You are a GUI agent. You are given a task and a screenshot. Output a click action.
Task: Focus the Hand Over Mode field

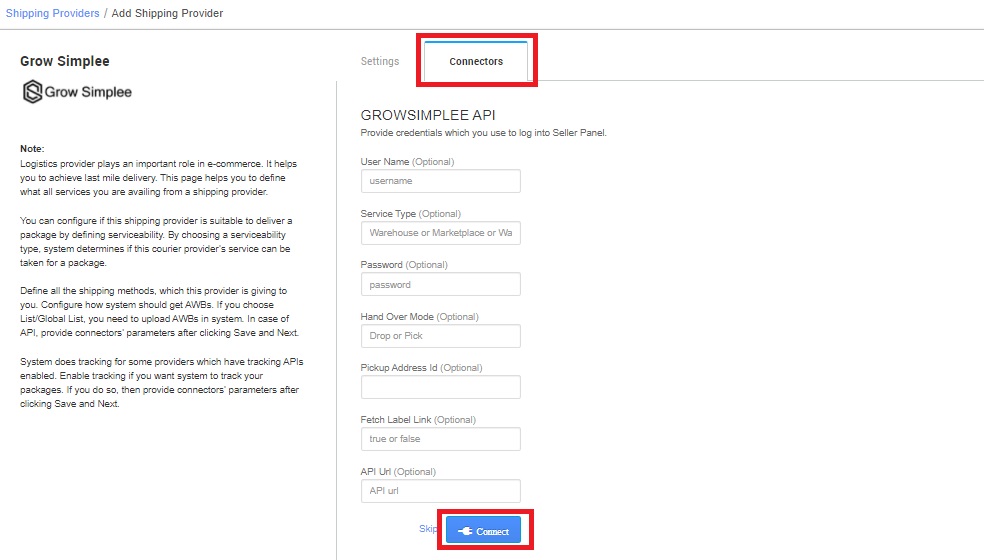441,336
